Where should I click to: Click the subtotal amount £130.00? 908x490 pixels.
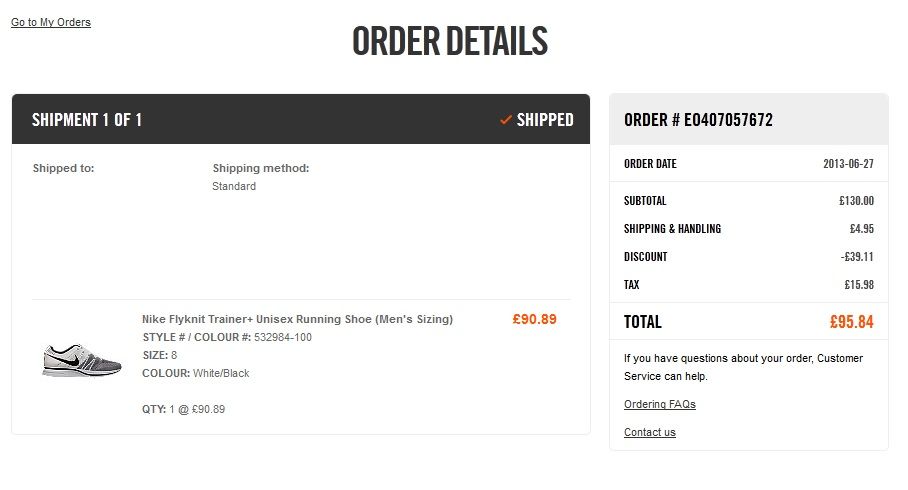point(856,200)
